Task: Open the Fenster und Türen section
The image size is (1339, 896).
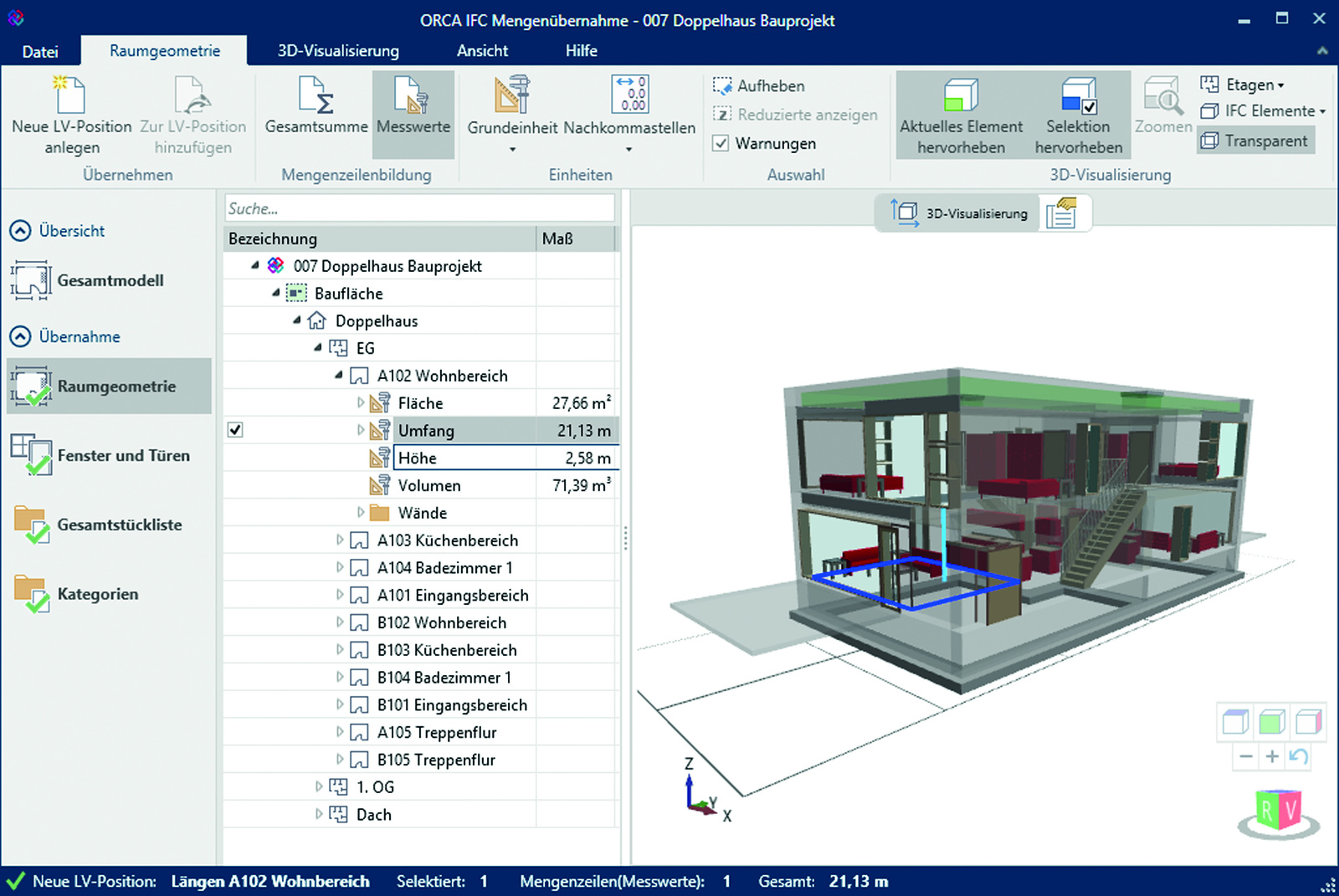Action: (x=123, y=456)
